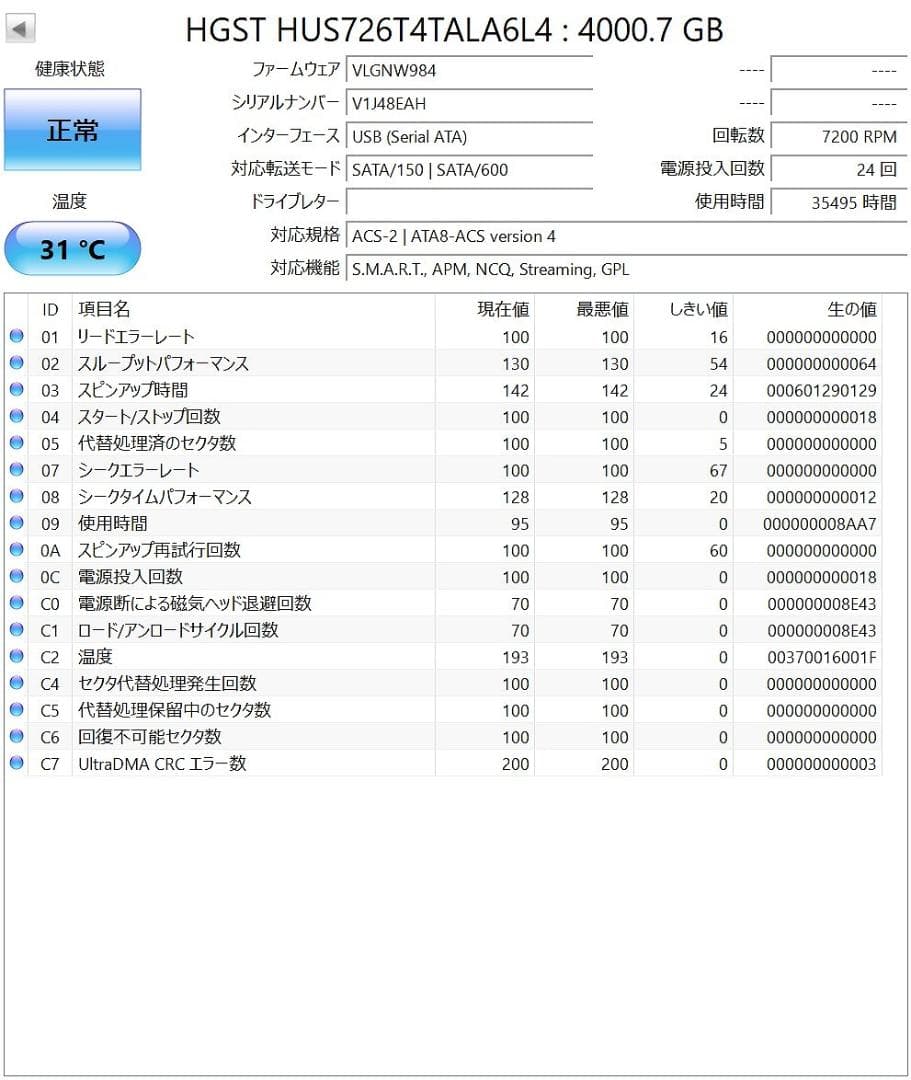Click status icon for row 0A スピンアップ再試行回数
Screen dimensions: 911x1080
click(x=17, y=550)
